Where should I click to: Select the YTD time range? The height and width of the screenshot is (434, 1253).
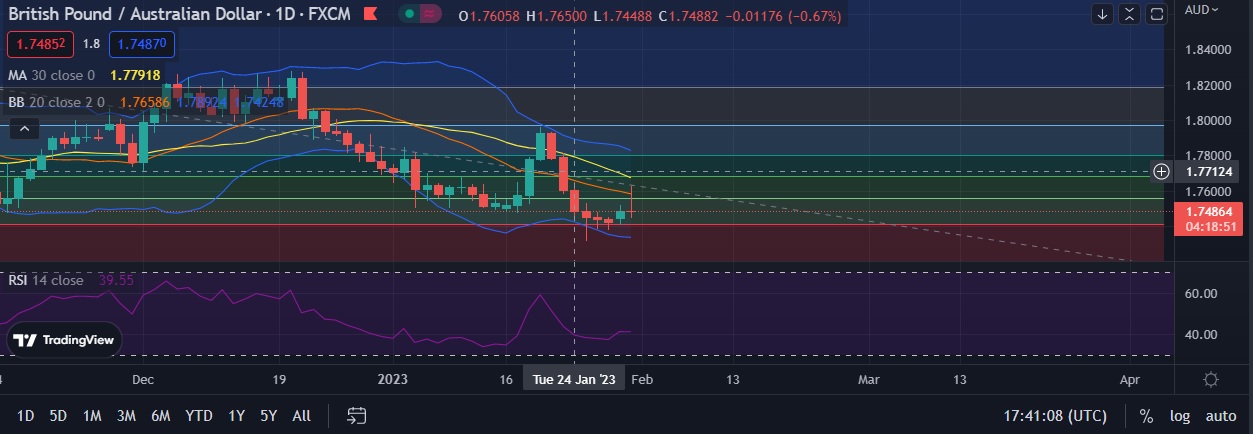(199, 416)
